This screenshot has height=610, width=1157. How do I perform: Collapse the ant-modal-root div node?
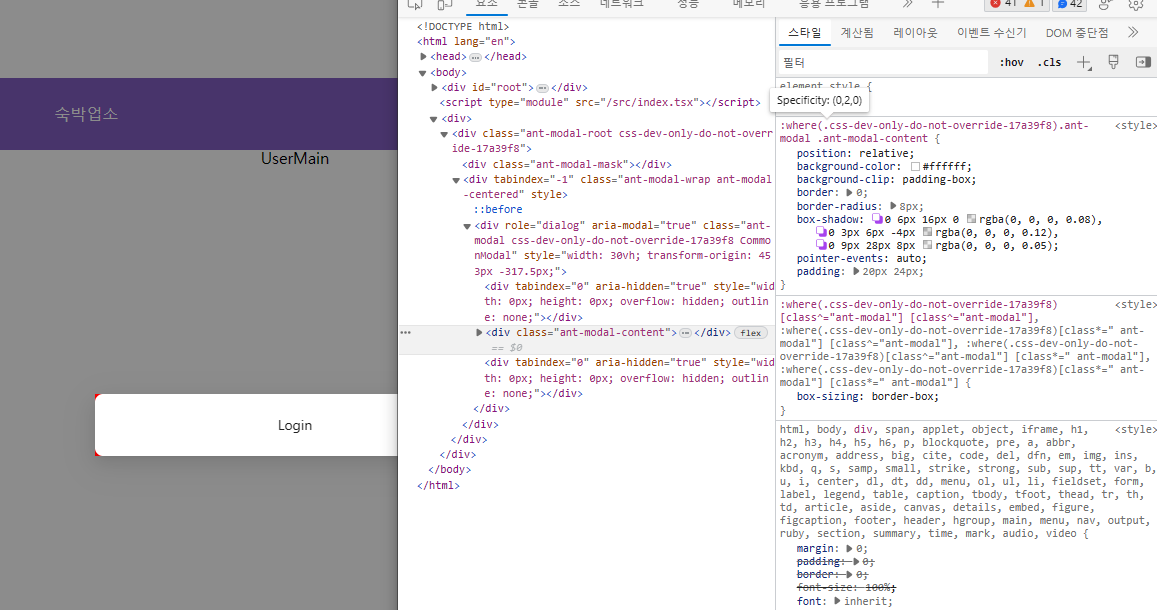click(x=444, y=134)
